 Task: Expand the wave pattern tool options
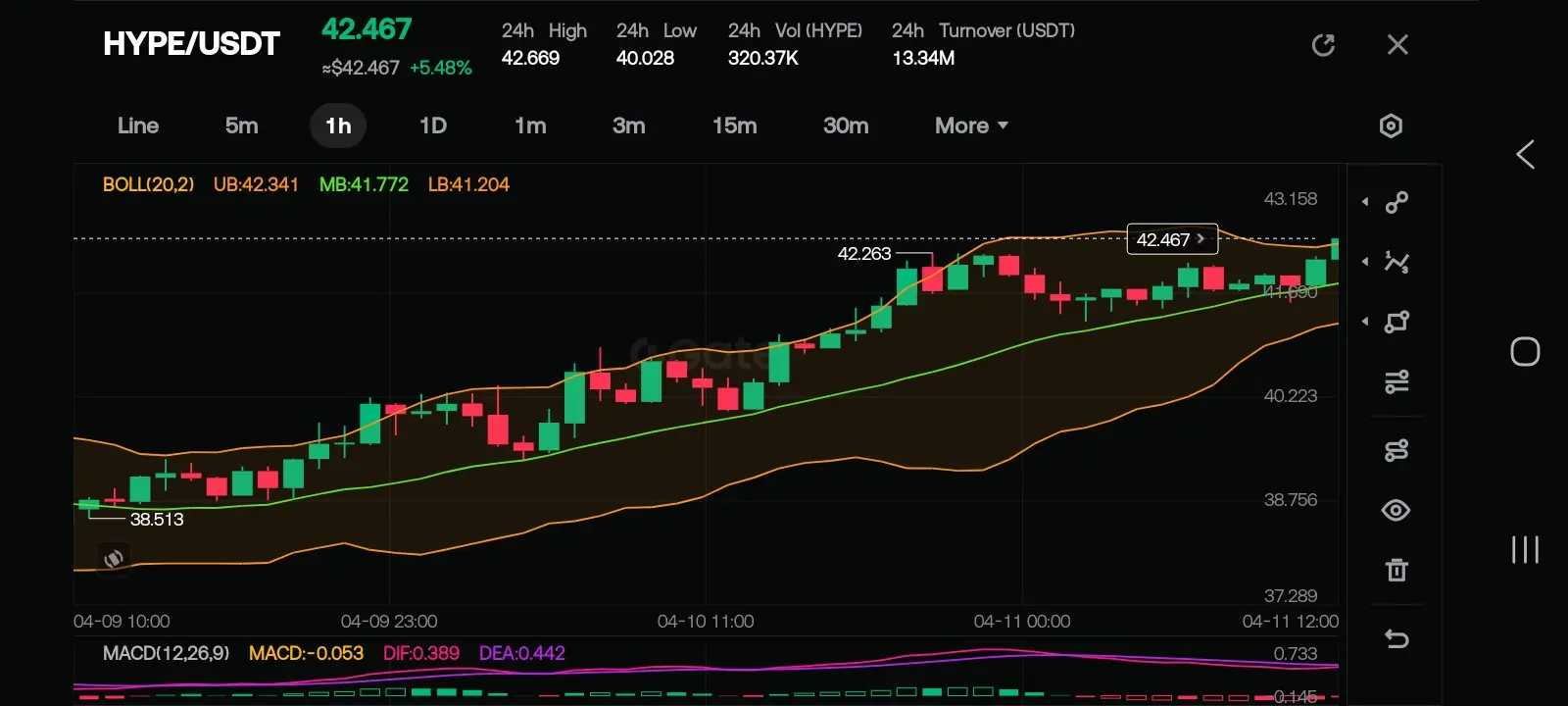[1365, 262]
